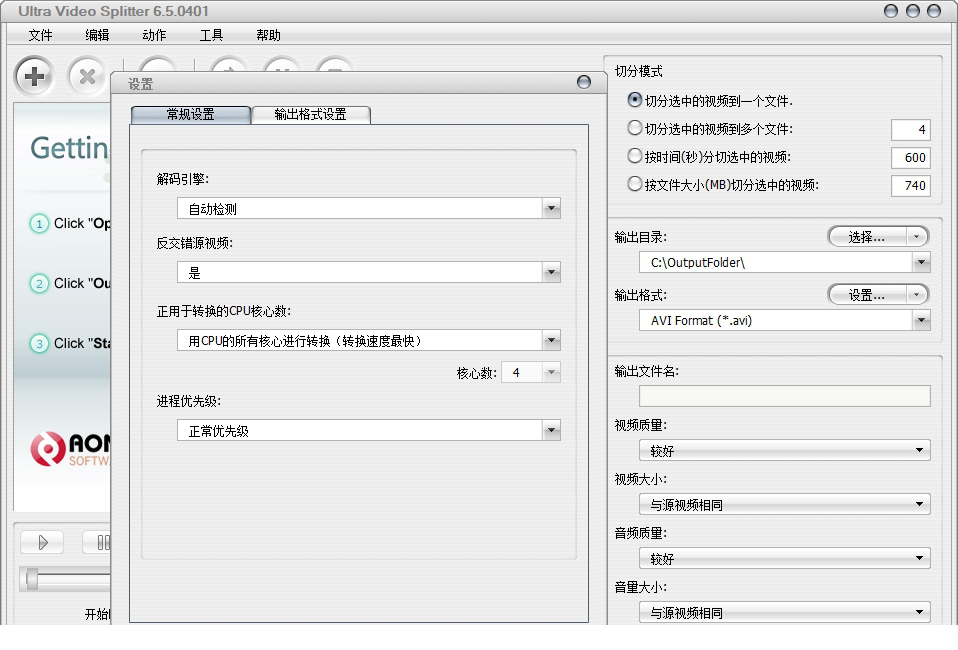The height and width of the screenshot is (650, 958).
Task: Click the add video plus icon
Action: pyautogui.click(x=34, y=76)
